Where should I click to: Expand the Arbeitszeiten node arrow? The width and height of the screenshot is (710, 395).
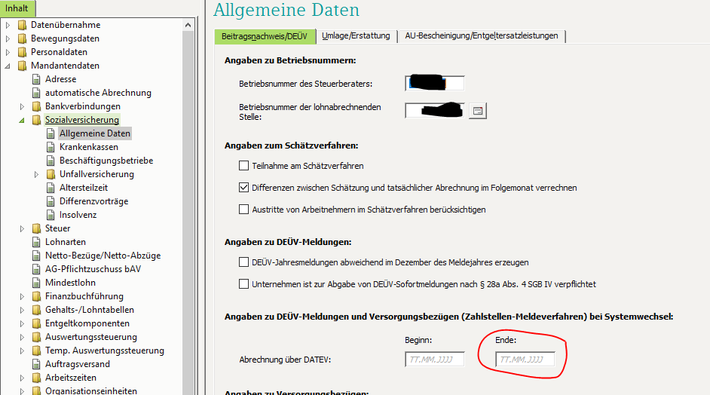click(22, 378)
